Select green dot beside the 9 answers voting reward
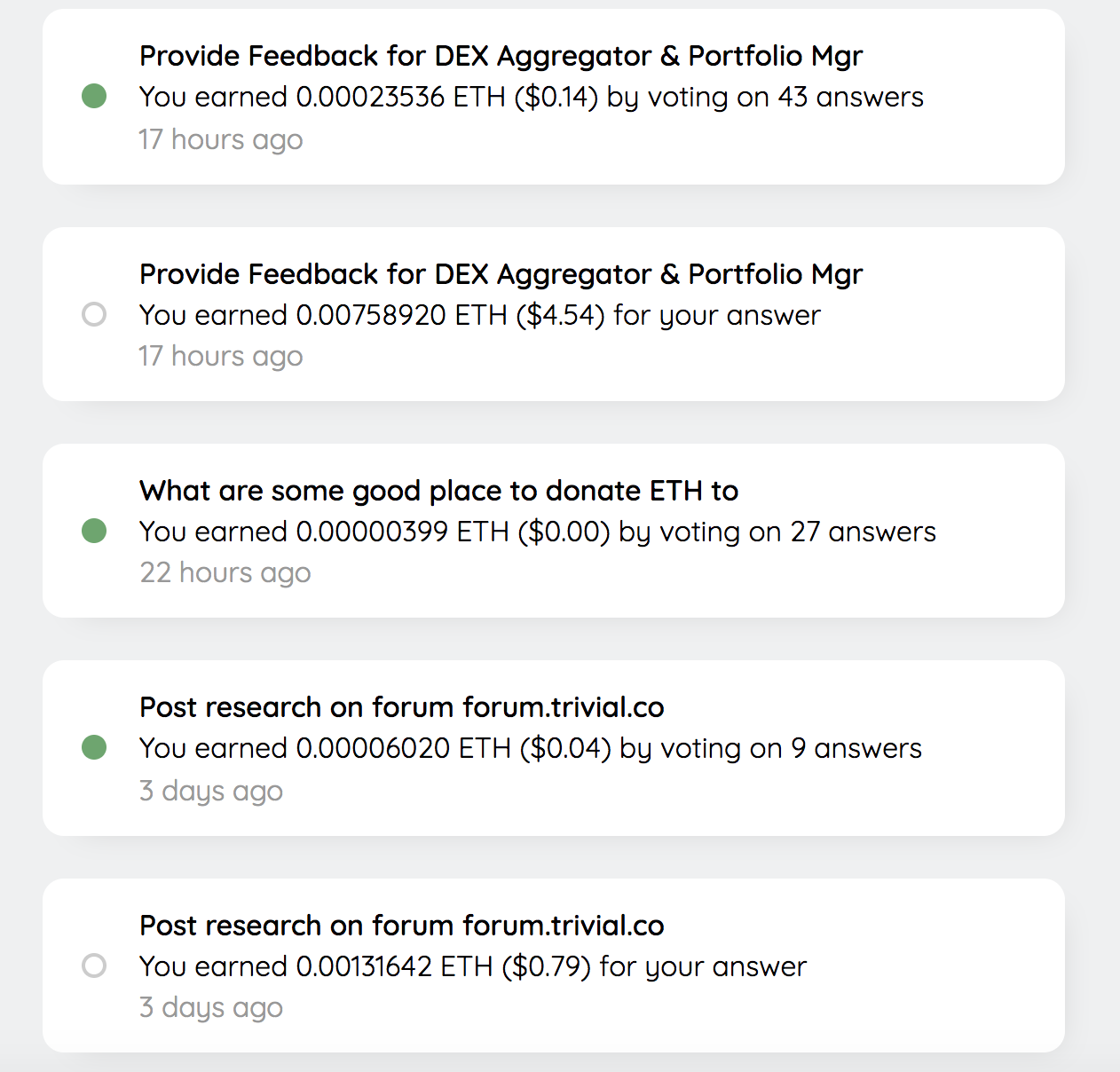 pyautogui.click(x=94, y=747)
